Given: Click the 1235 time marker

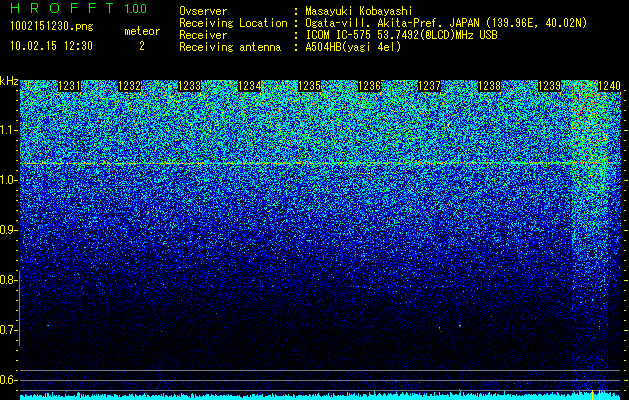Looking at the screenshot, I should coord(309,86).
